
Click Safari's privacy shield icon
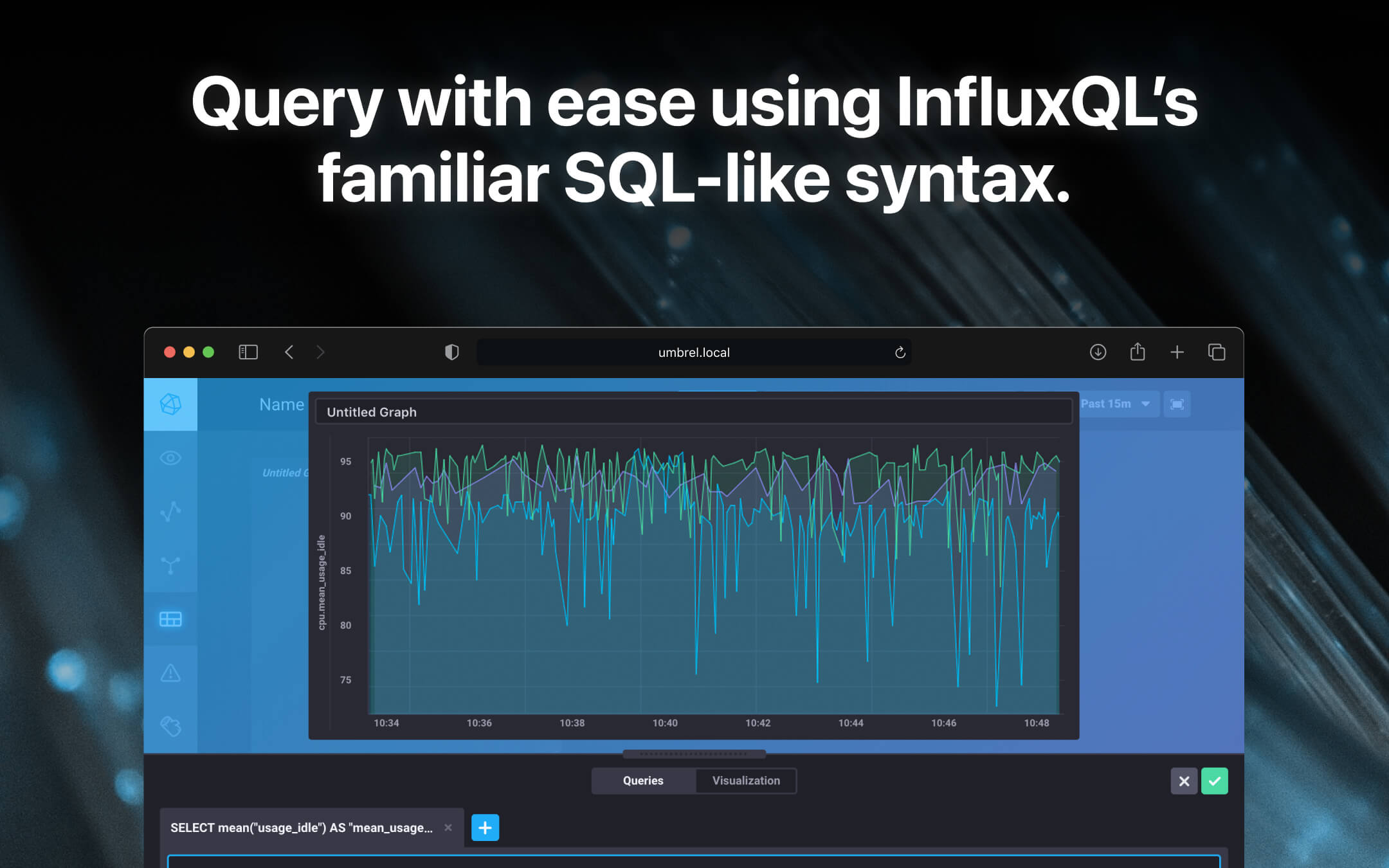[x=452, y=352]
